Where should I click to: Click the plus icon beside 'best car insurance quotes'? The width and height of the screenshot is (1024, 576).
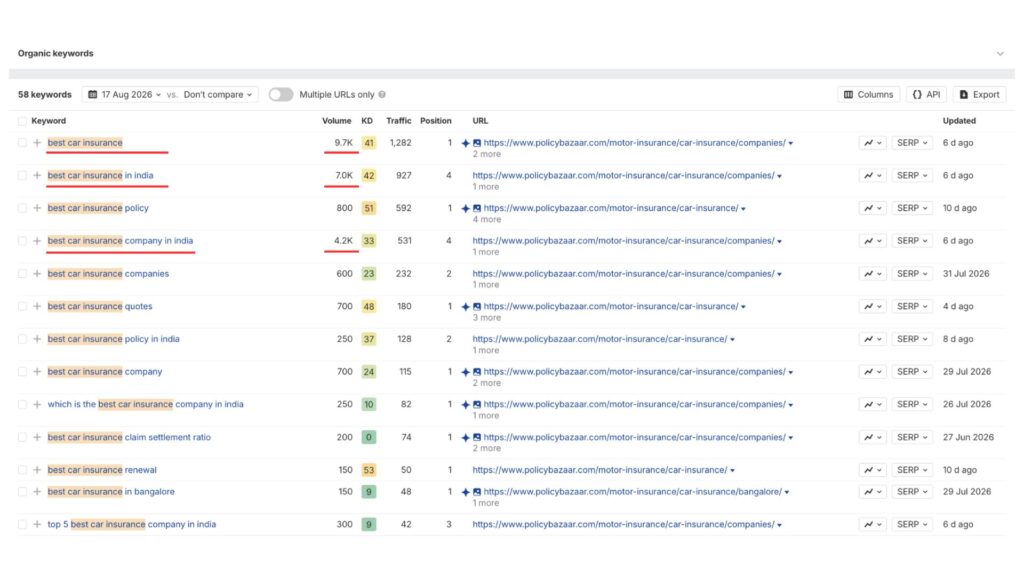(x=37, y=306)
